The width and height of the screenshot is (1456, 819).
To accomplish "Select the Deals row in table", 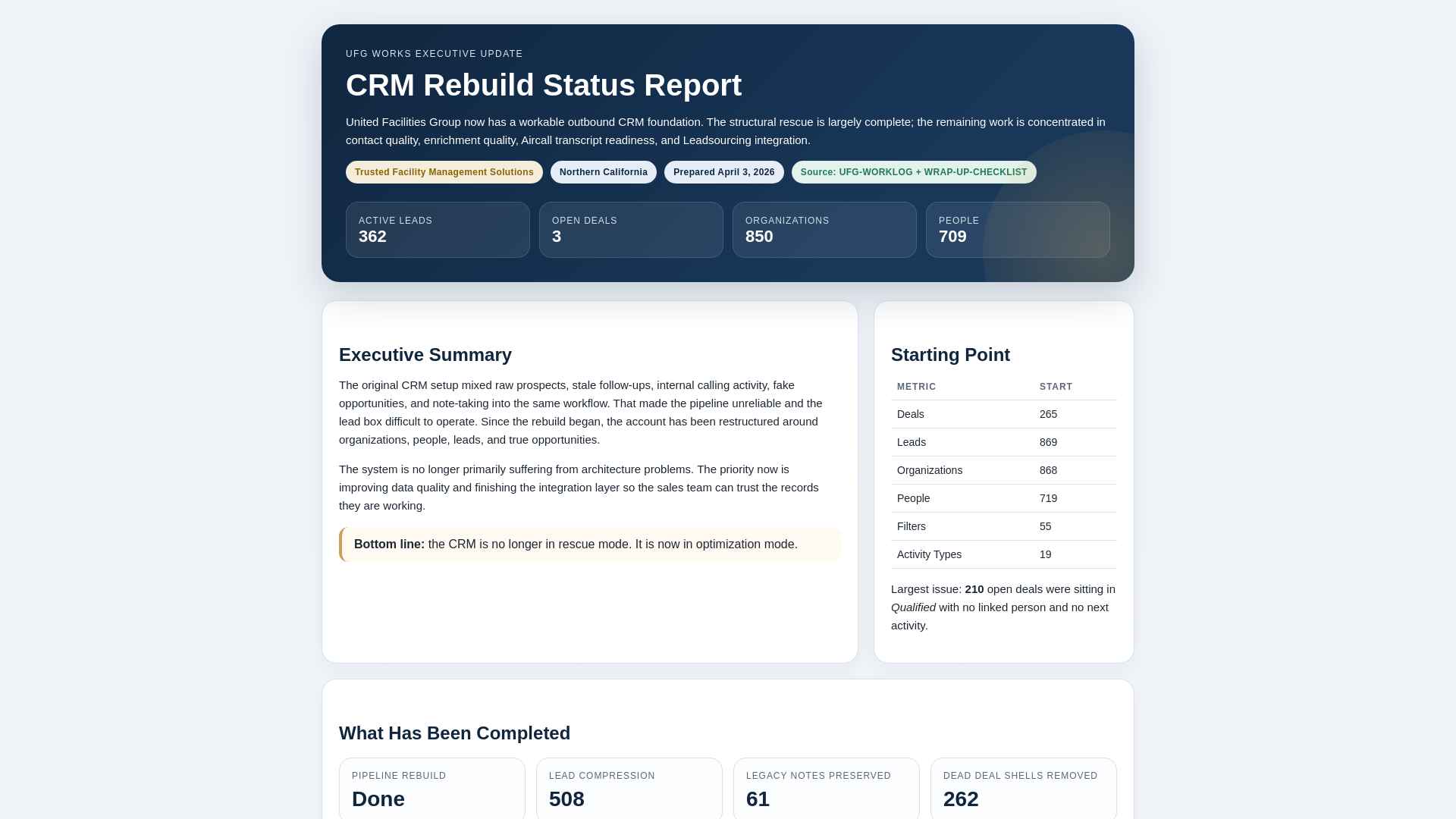I will (x=1003, y=414).
